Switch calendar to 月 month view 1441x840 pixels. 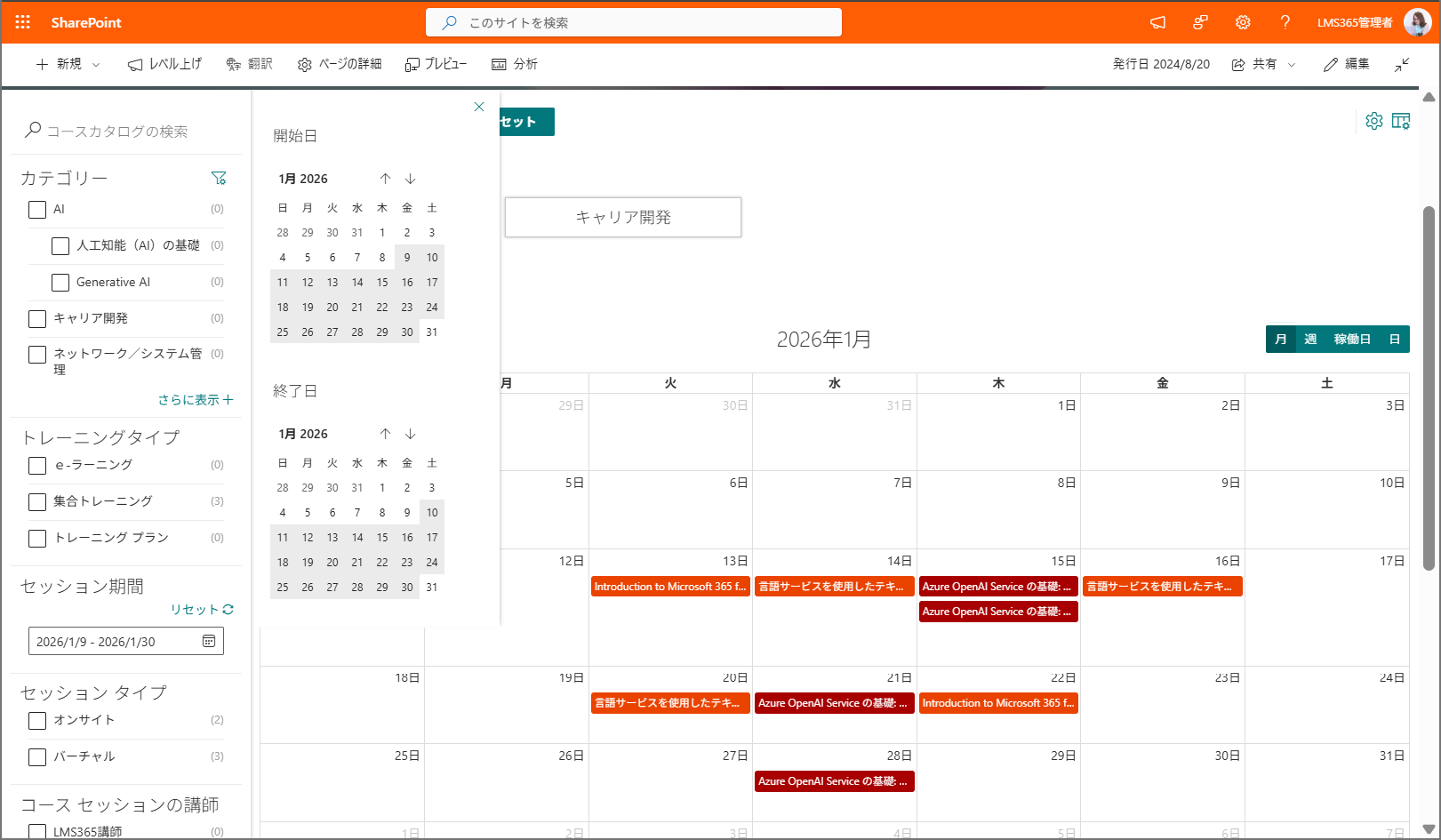[x=1281, y=340]
